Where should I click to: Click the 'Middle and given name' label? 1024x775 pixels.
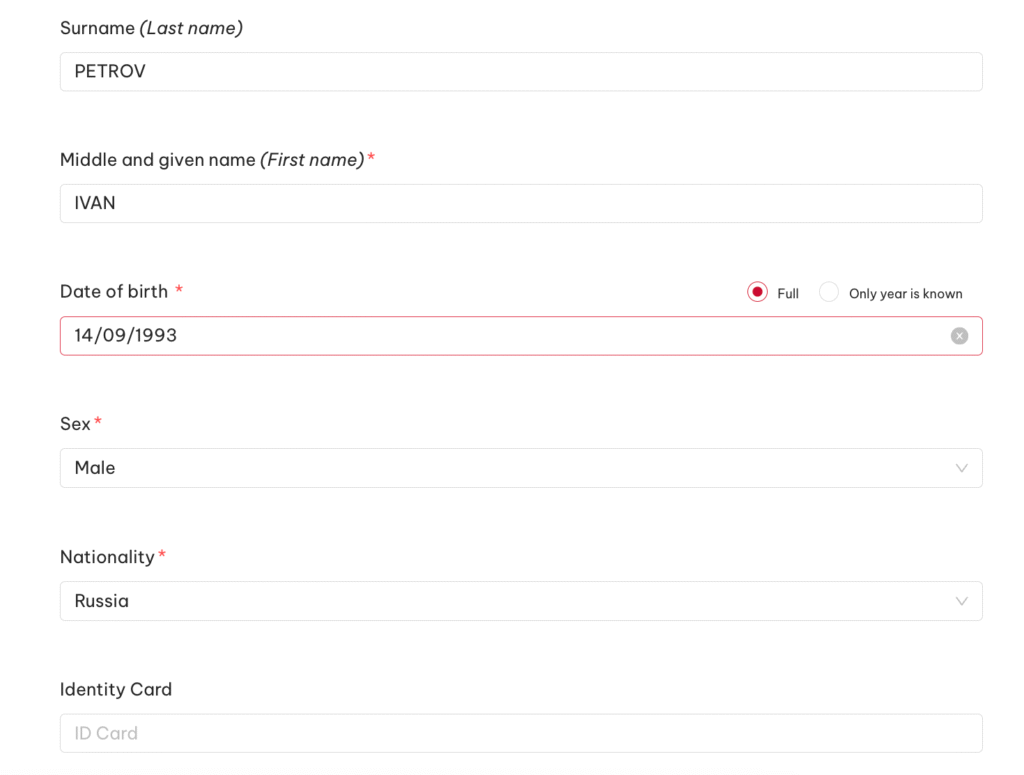[158, 160]
